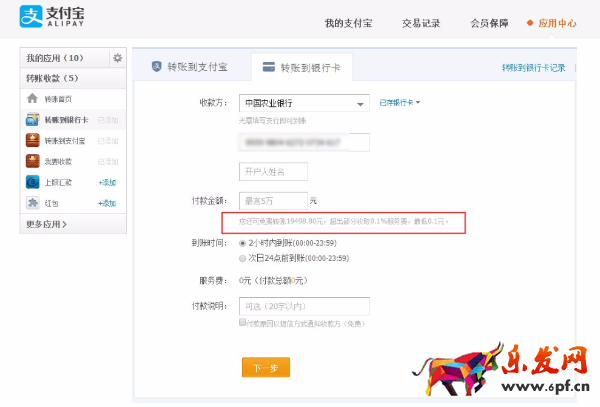The image size is (600, 407).
Task: Click the house icon for 转账首页
Action: (33, 99)
